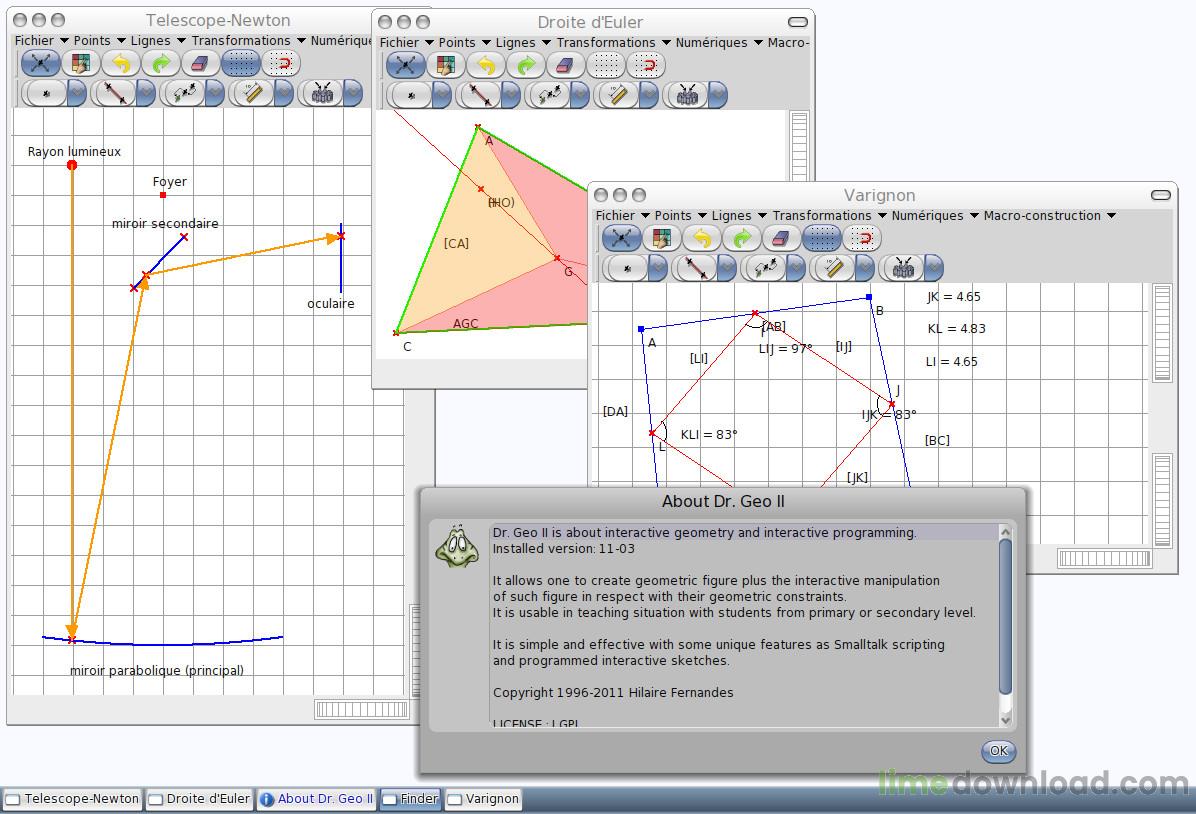Expand the ruler tool dropdown in Telescope-Newton
This screenshot has height=814, width=1196.
pyautogui.click(x=284, y=93)
